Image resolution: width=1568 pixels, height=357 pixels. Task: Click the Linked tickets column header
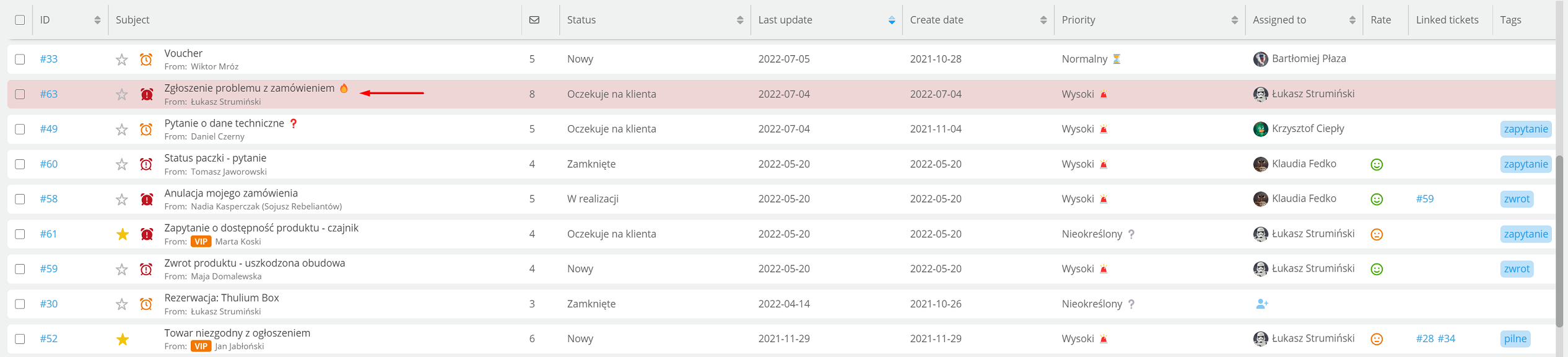(1447, 20)
